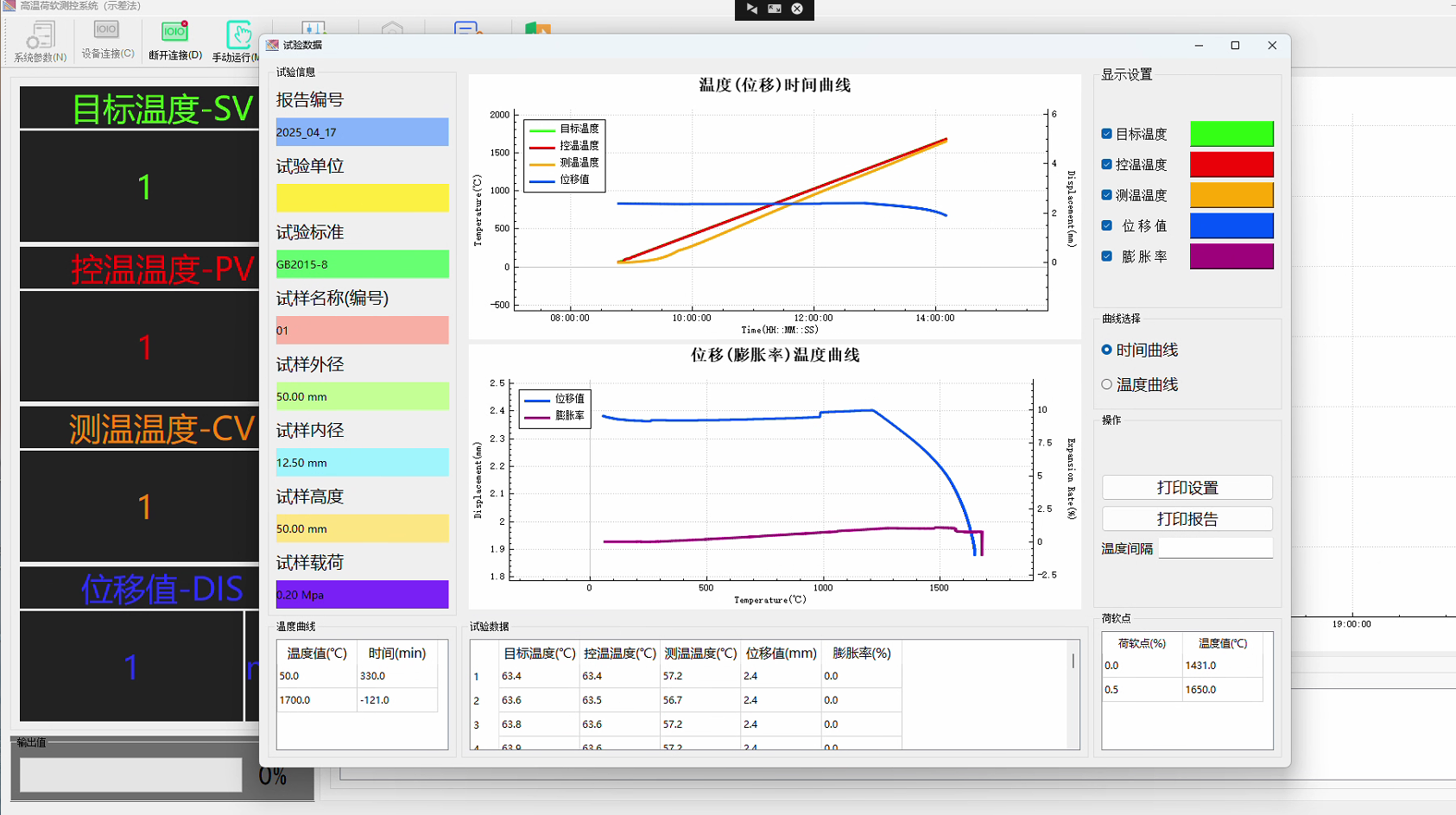Toggle 位移值 curve checkbox
Image resolution: width=1456 pixels, height=815 pixels.
1106,225
